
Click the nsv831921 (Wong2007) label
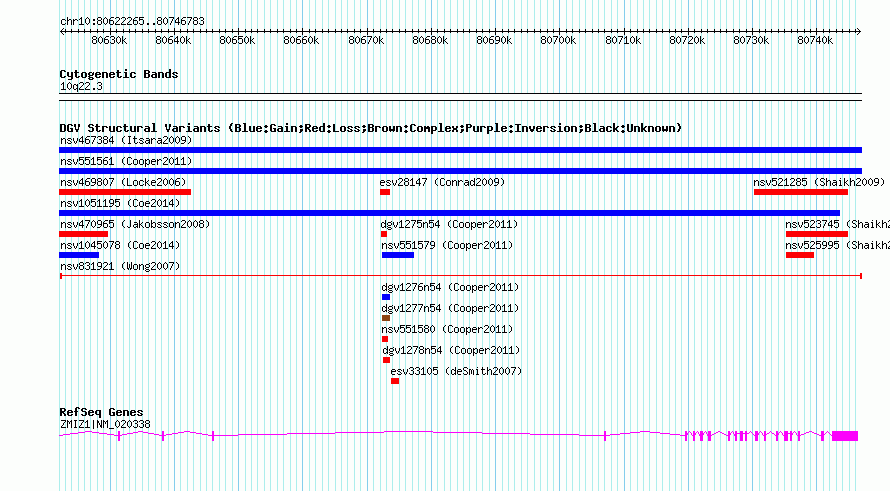[120, 266]
